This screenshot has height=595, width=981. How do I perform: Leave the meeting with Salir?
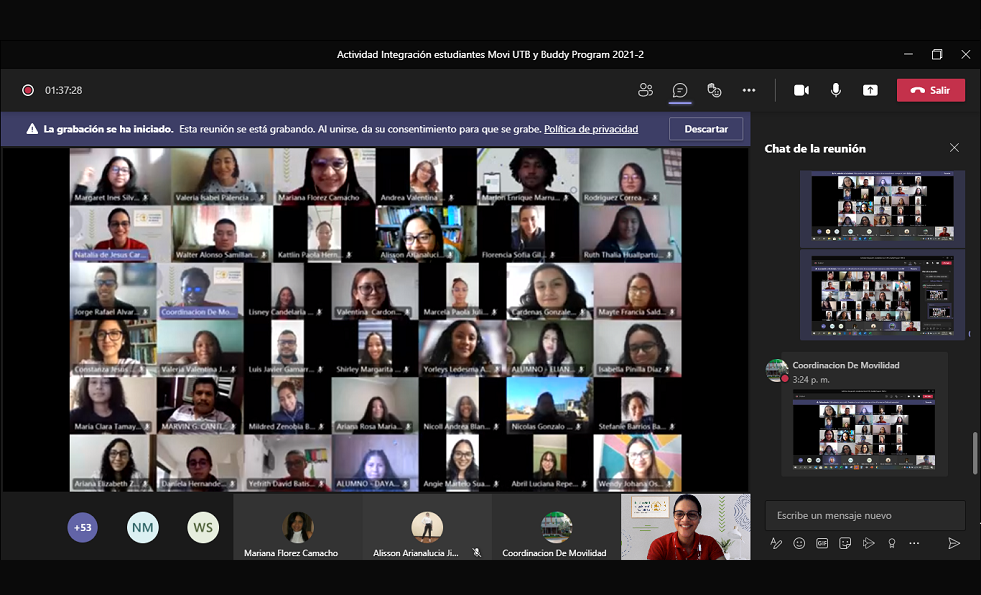(x=930, y=90)
